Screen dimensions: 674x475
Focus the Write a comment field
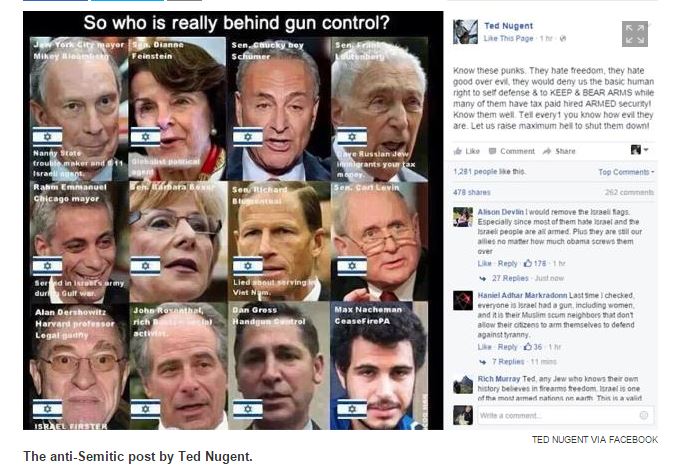click(566, 415)
